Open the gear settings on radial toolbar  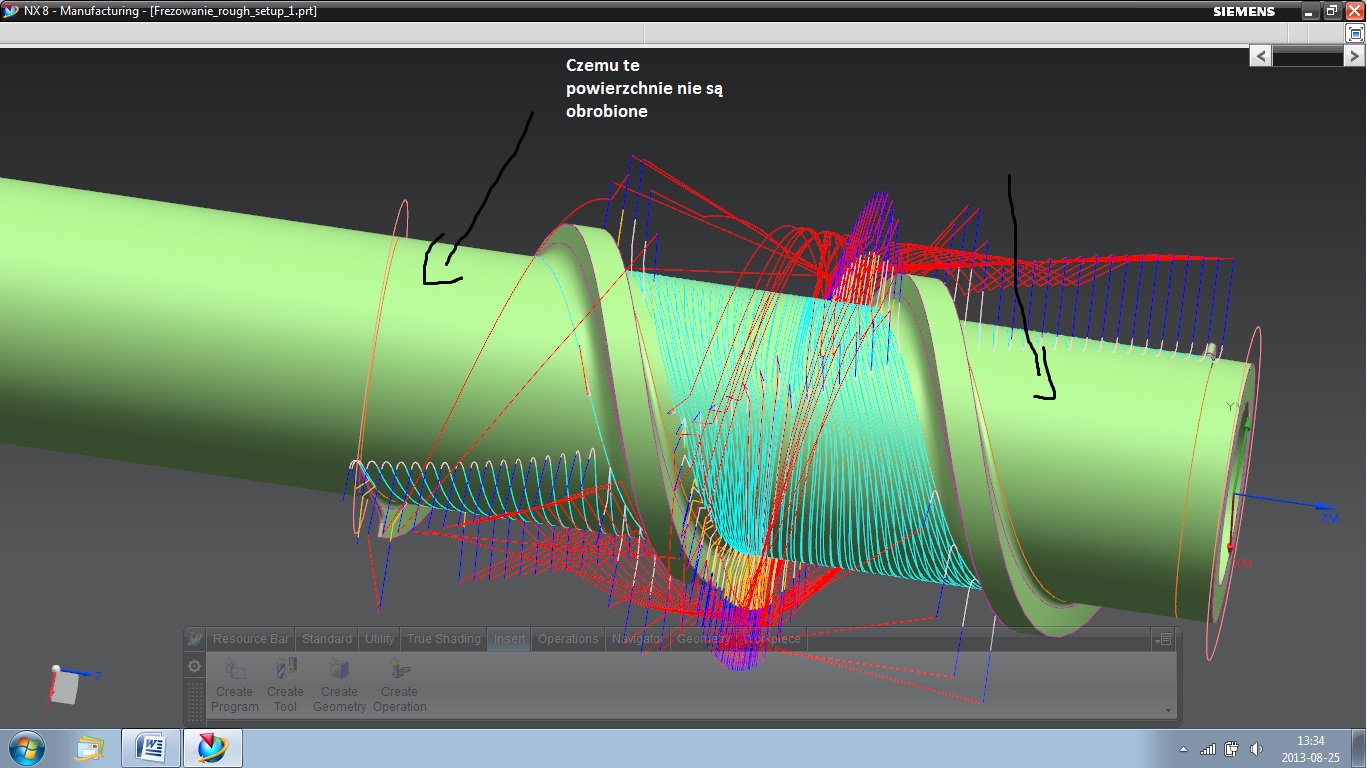point(195,666)
